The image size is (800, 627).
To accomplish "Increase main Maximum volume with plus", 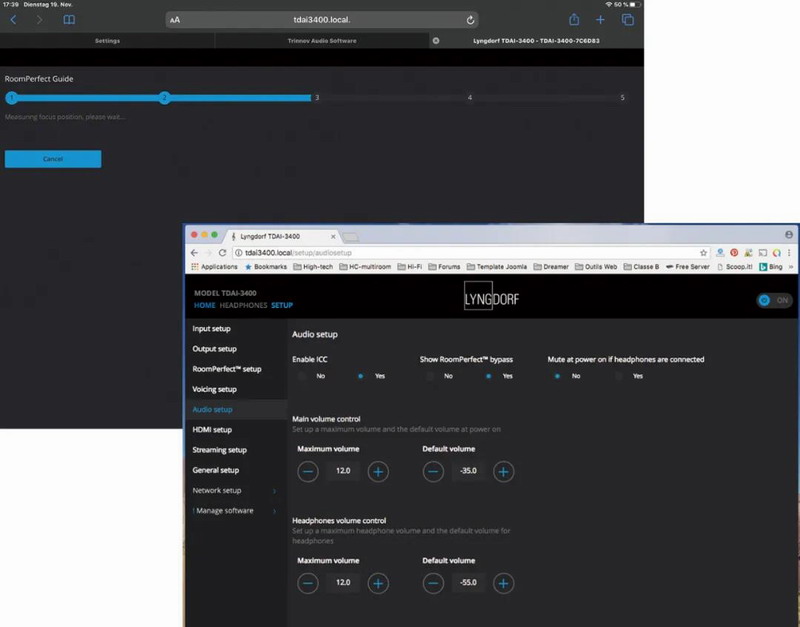I will (x=378, y=471).
